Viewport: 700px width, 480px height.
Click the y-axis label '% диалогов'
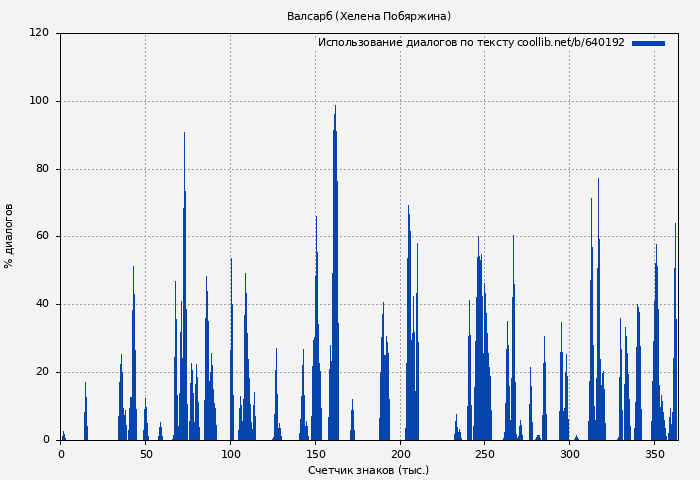tap(9, 236)
